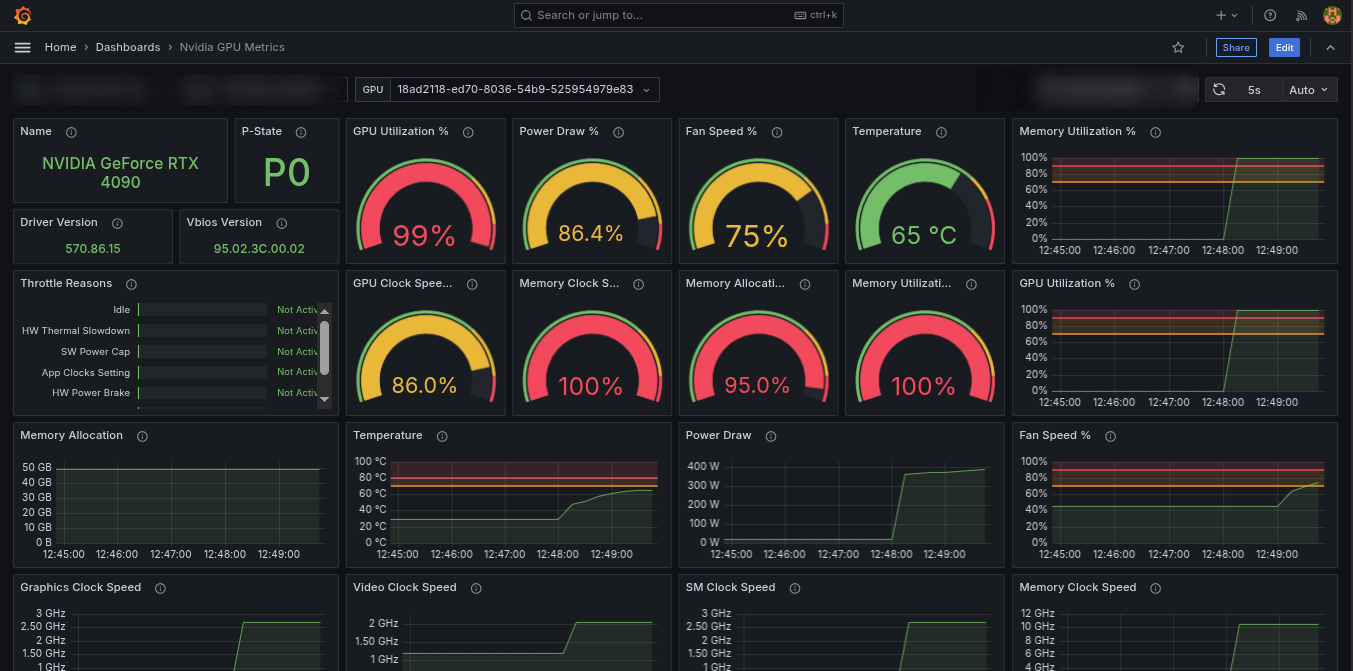Go to Dashboards breadcrumb
The width and height of the screenshot is (1353, 671).
[x=128, y=47]
